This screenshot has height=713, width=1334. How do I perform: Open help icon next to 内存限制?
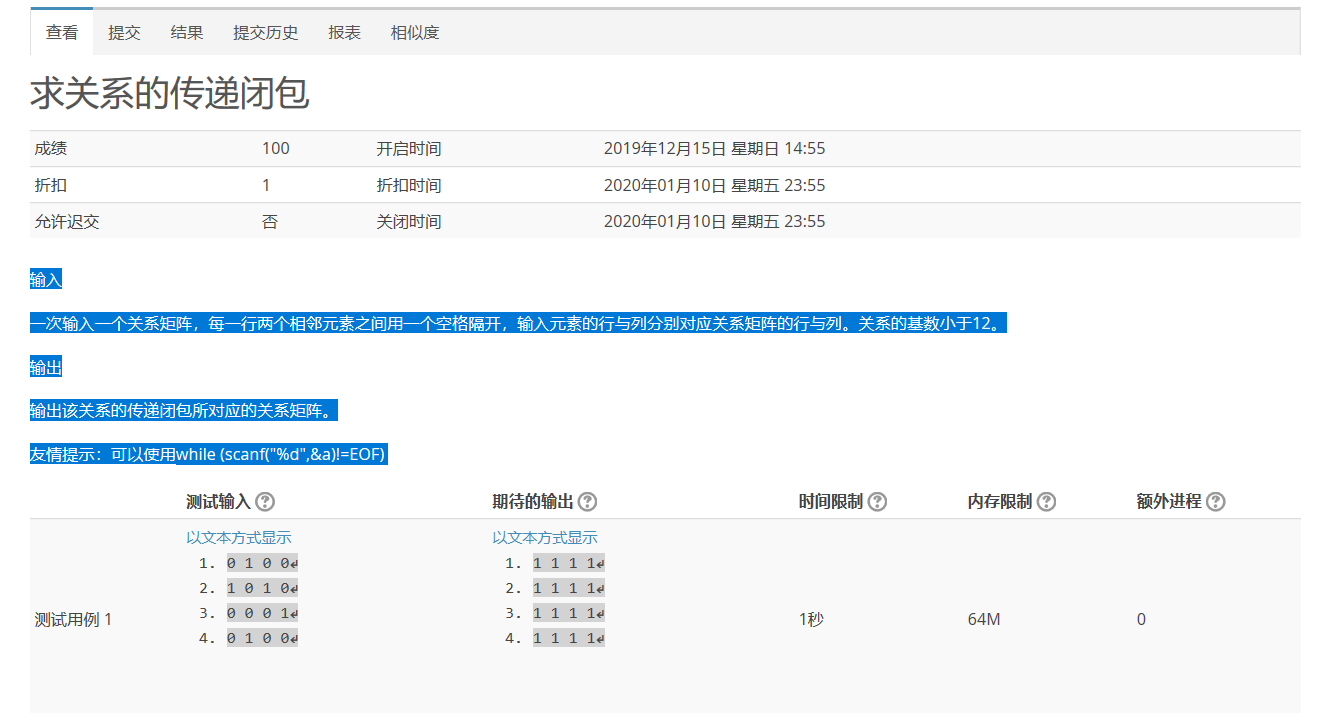[1046, 502]
